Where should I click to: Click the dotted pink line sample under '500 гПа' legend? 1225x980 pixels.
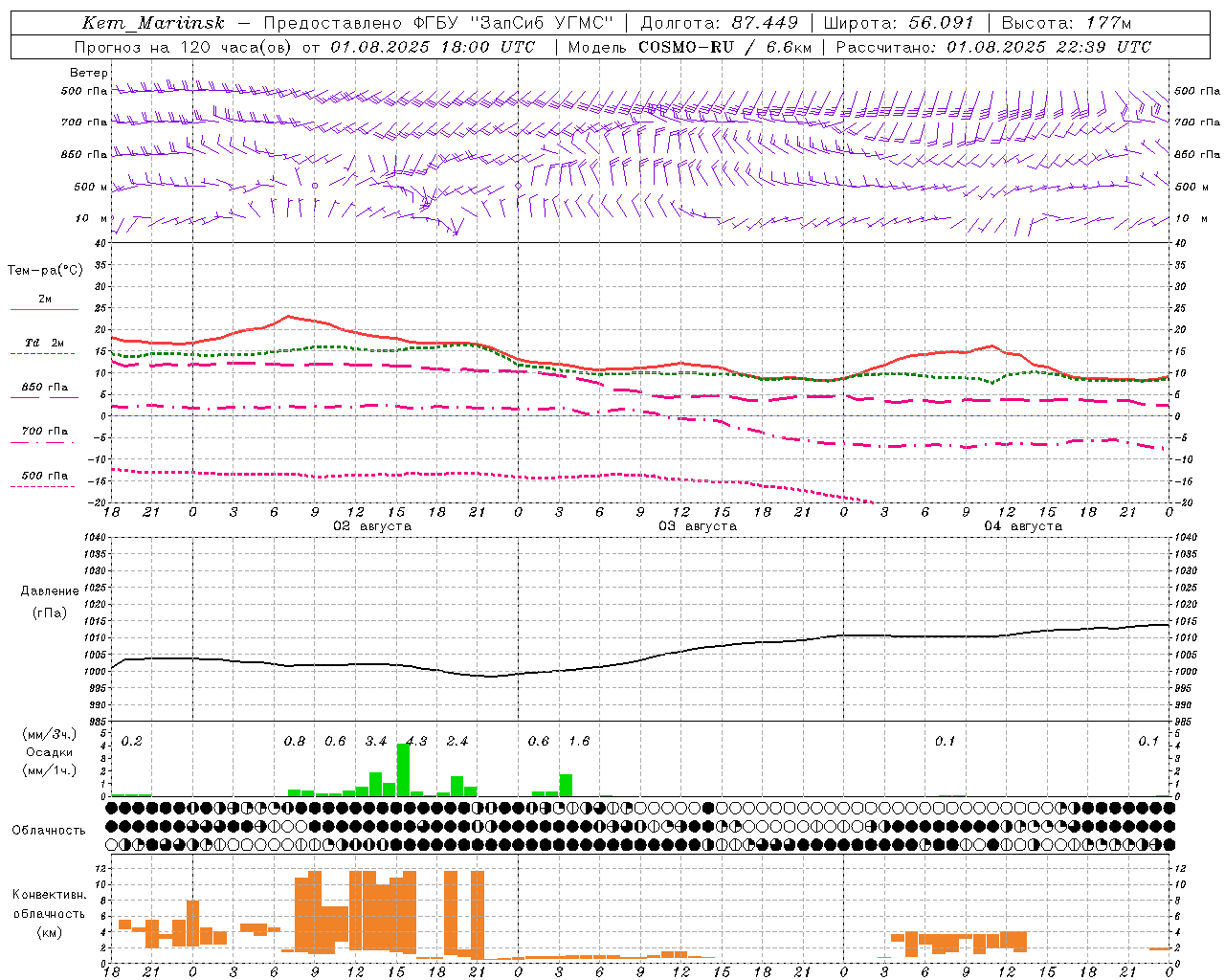42,486
